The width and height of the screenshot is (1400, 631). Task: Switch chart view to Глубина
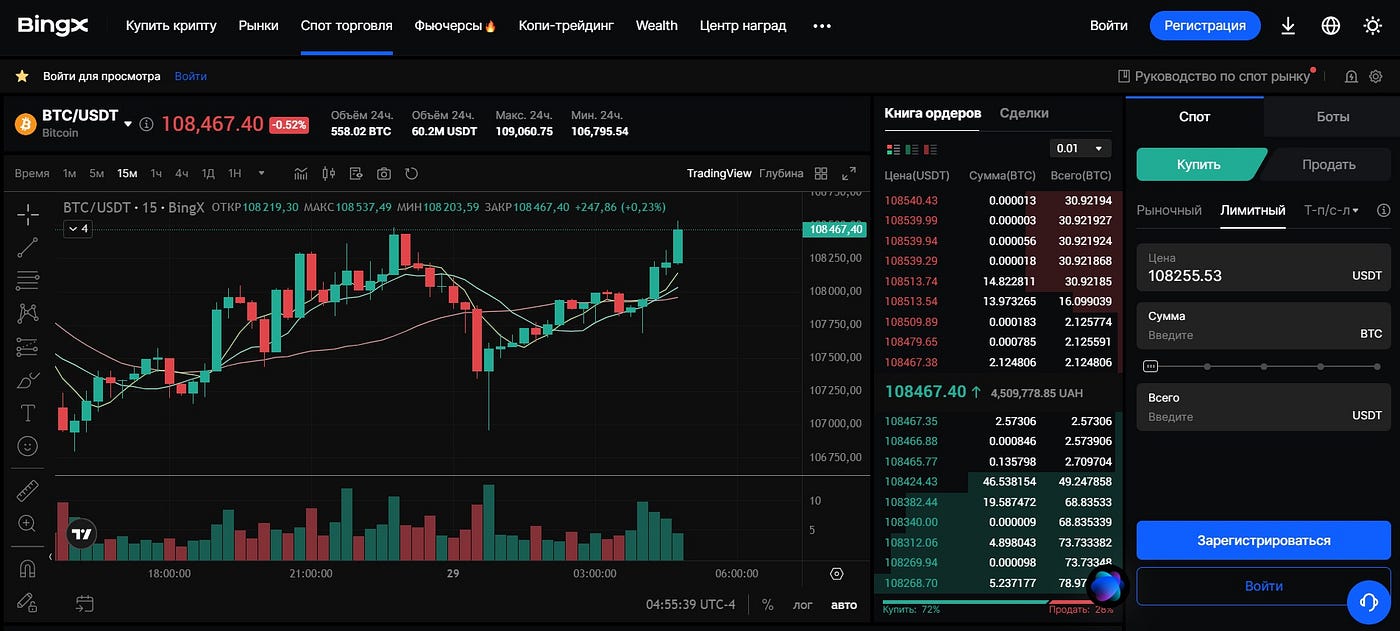coord(781,173)
